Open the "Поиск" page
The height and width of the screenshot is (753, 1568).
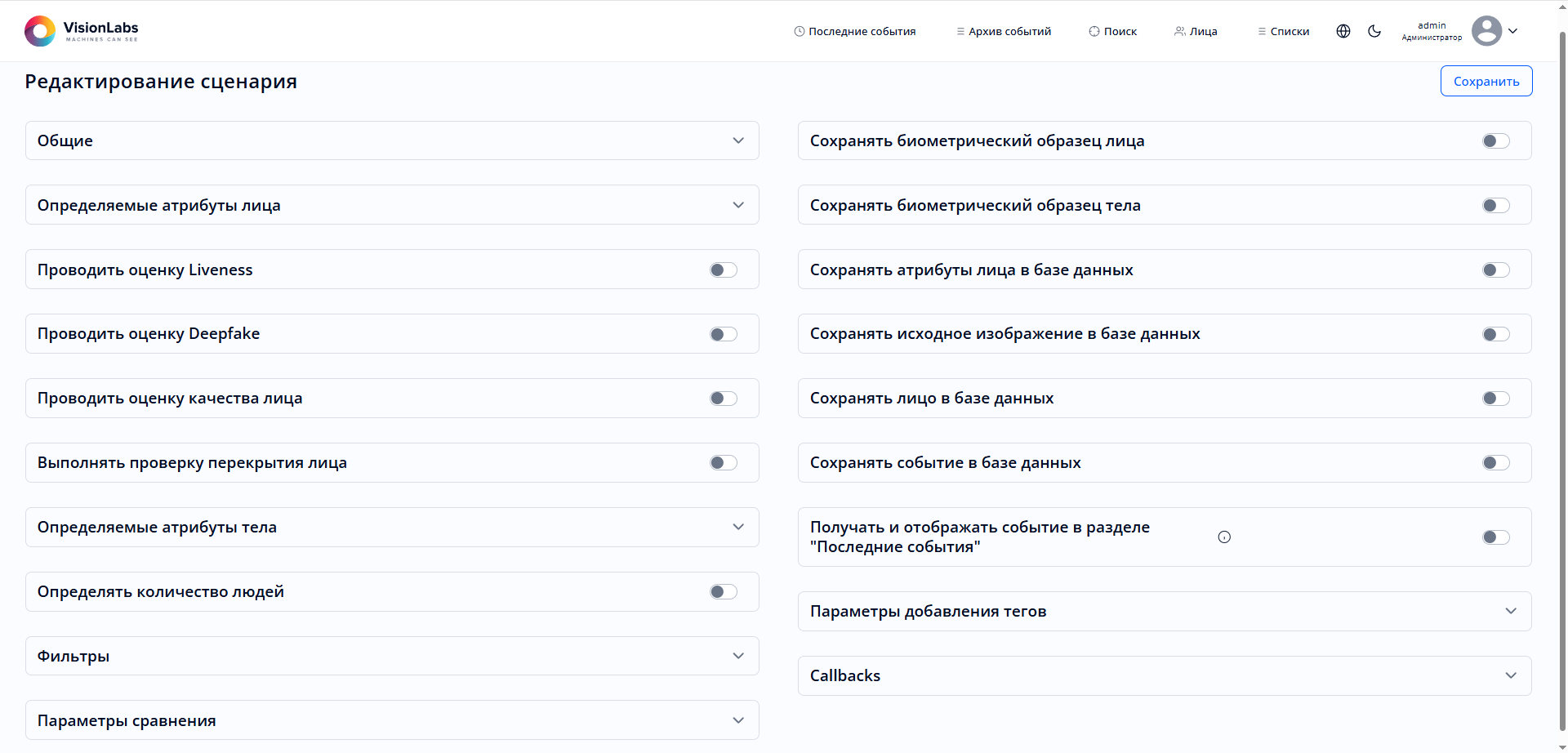[x=1113, y=32]
